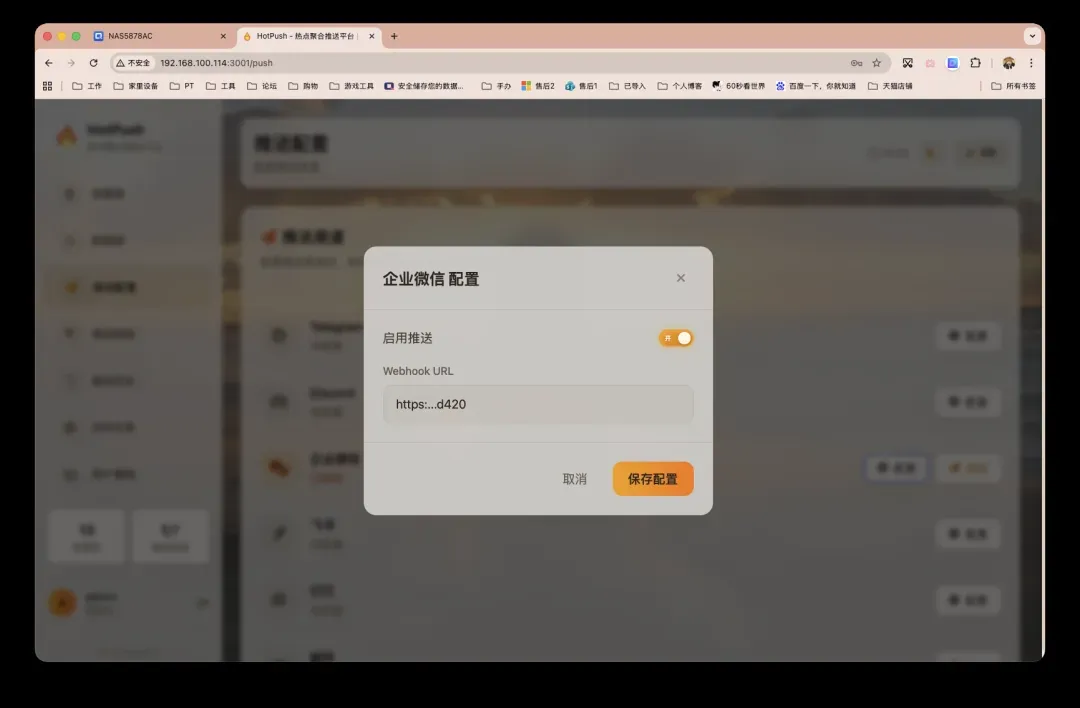1080x708 pixels.
Task: Expand the 所有书签 folder
Action: tap(1013, 86)
